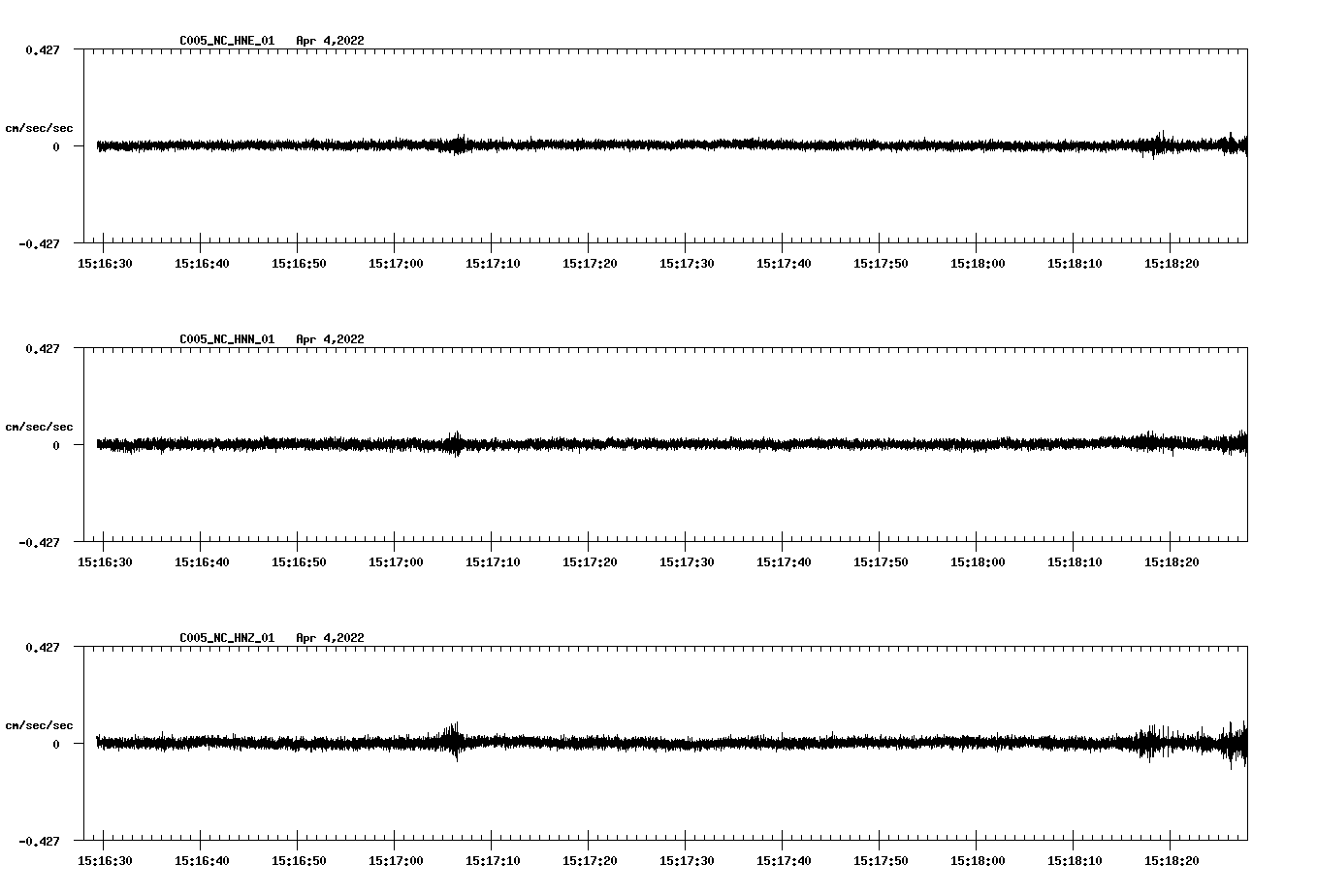Click the 15:18:20 time label on the HNN plot
The width and height of the screenshot is (1317, 896).
[1172, 562]
